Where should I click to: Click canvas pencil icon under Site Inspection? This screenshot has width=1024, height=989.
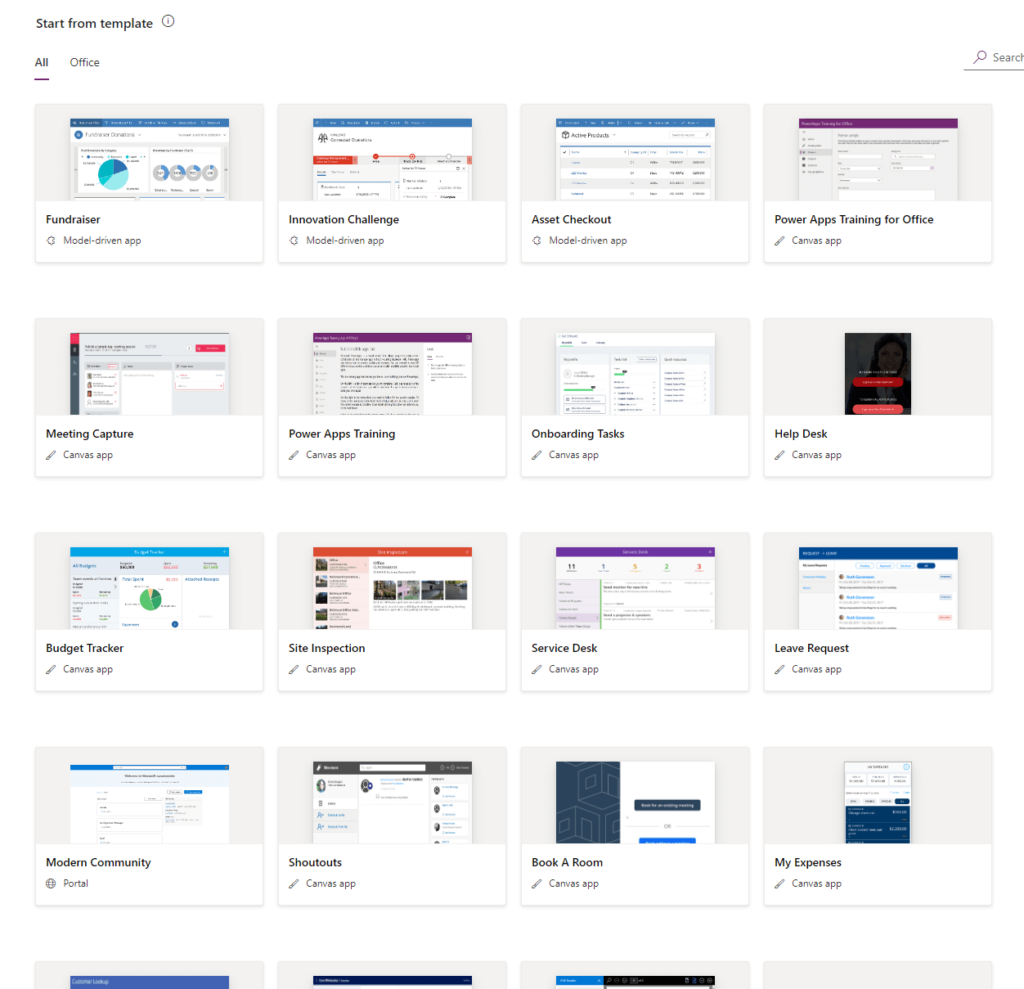pos(294,669)
